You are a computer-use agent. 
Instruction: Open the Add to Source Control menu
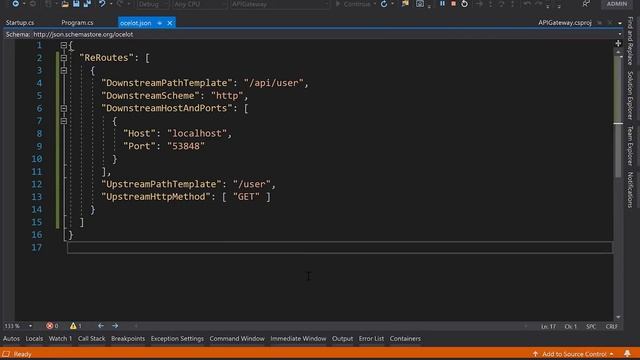(x=573, y=354)
